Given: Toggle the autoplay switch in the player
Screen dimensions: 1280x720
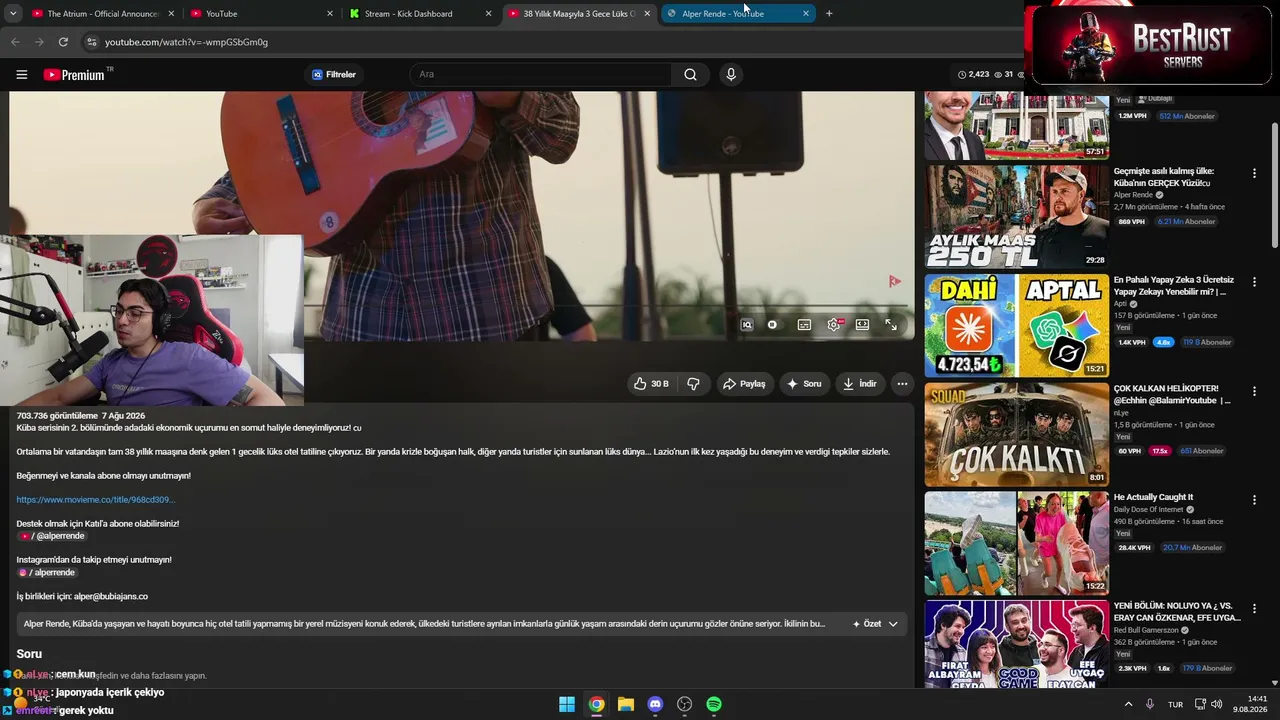Looking at the screenshot, I should click(772, 325).
